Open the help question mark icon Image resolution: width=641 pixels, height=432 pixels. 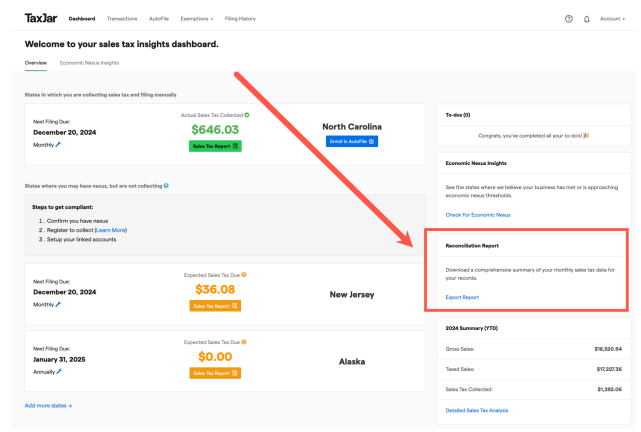569,19
